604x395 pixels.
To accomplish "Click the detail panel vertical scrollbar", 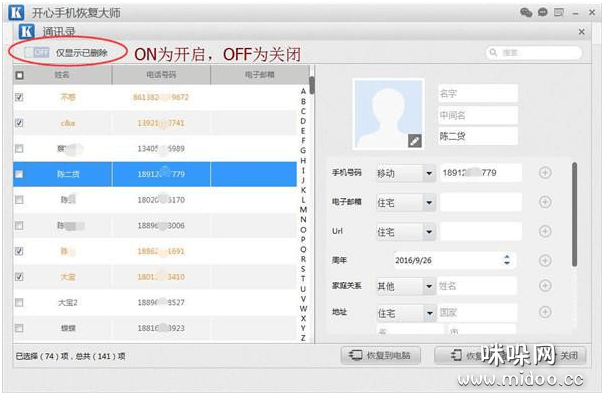I will (574, 214).
